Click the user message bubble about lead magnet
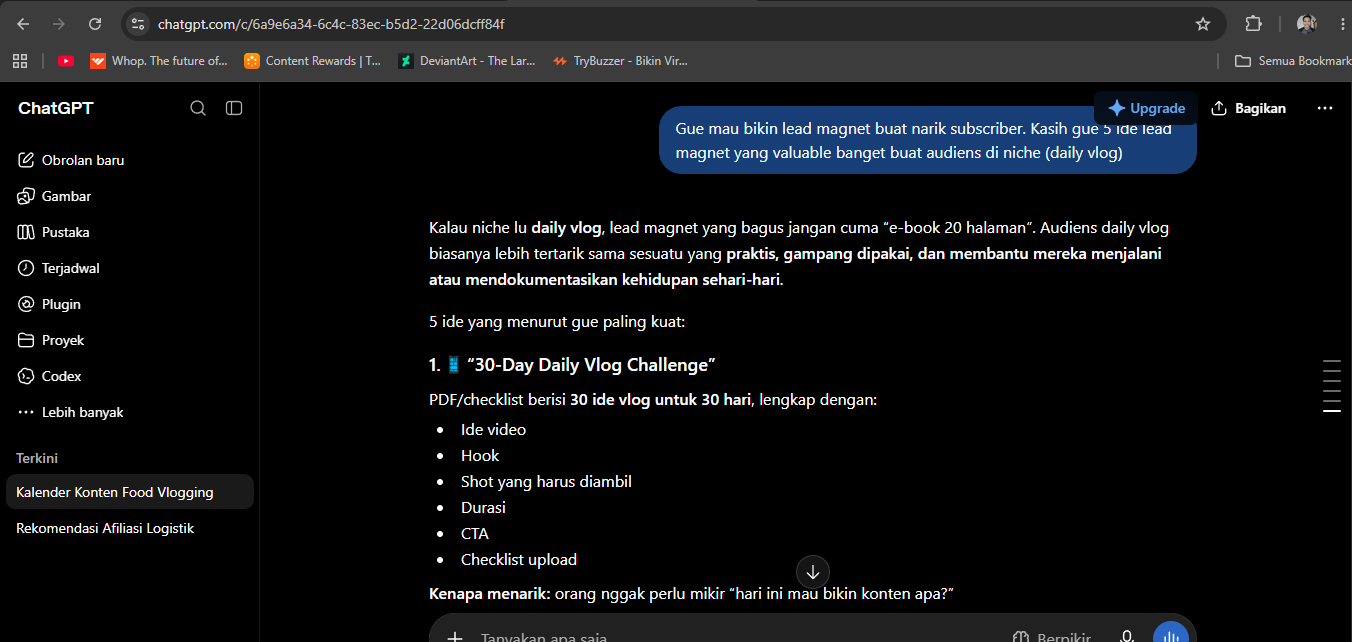The image size is (1352, 642). [928, 140]
